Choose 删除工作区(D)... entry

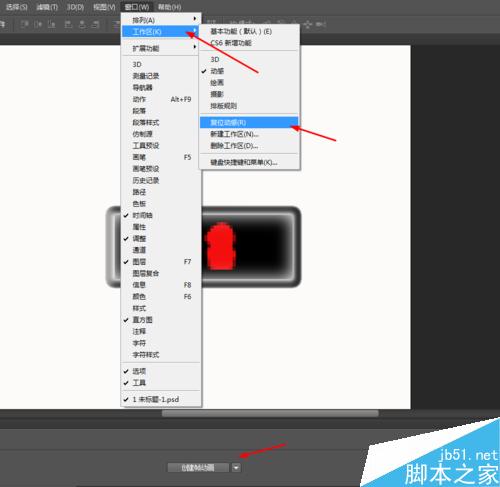click(249, 146)
